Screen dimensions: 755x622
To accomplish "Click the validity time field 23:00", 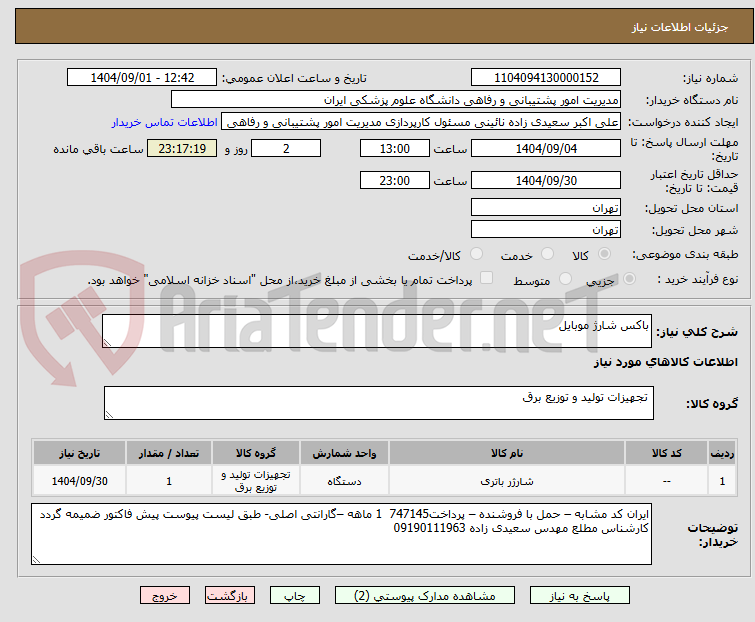I will click(x=395, y=181).
